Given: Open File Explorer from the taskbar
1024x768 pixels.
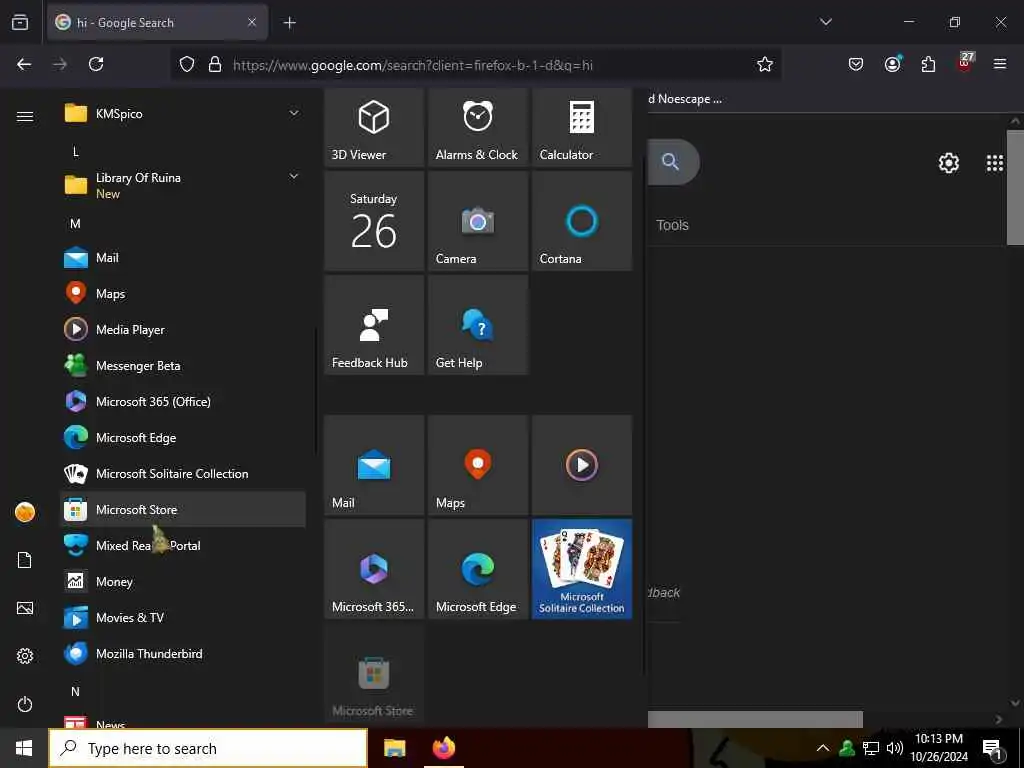Looking at the screenshot, I should tap(394, 748).
